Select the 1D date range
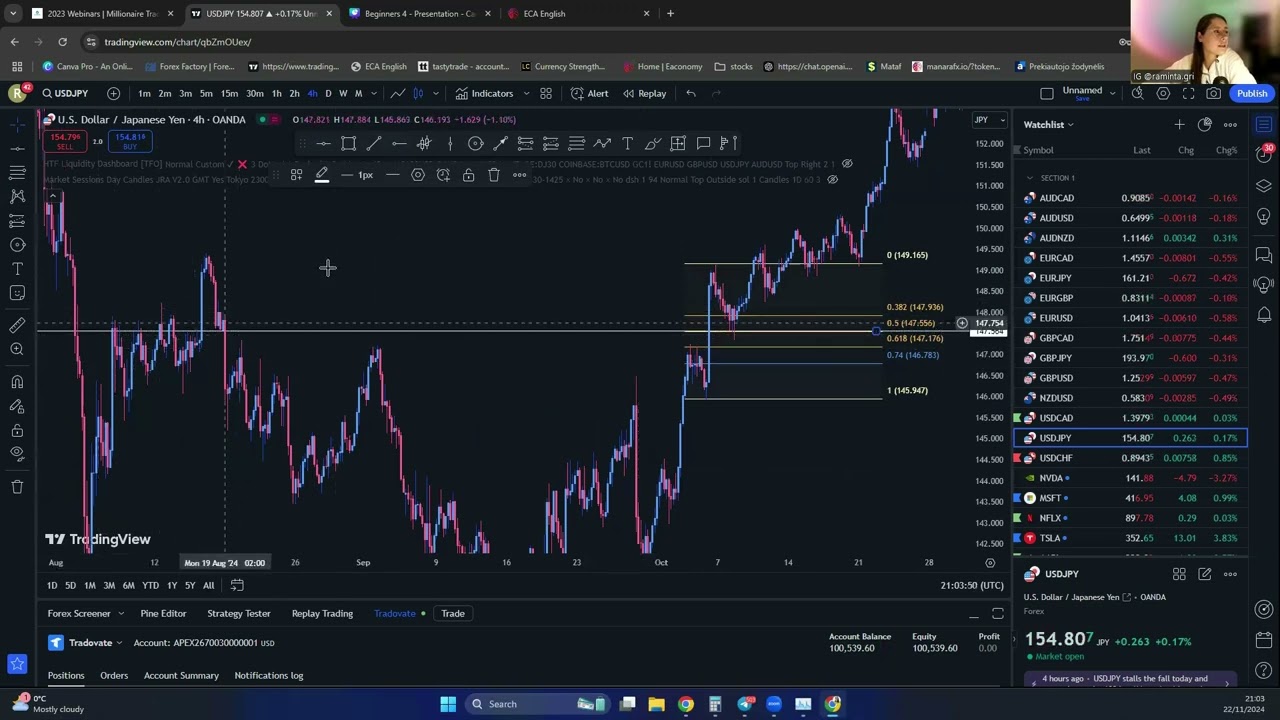This screenshot has width=1280, height=720. pos(52,585)
